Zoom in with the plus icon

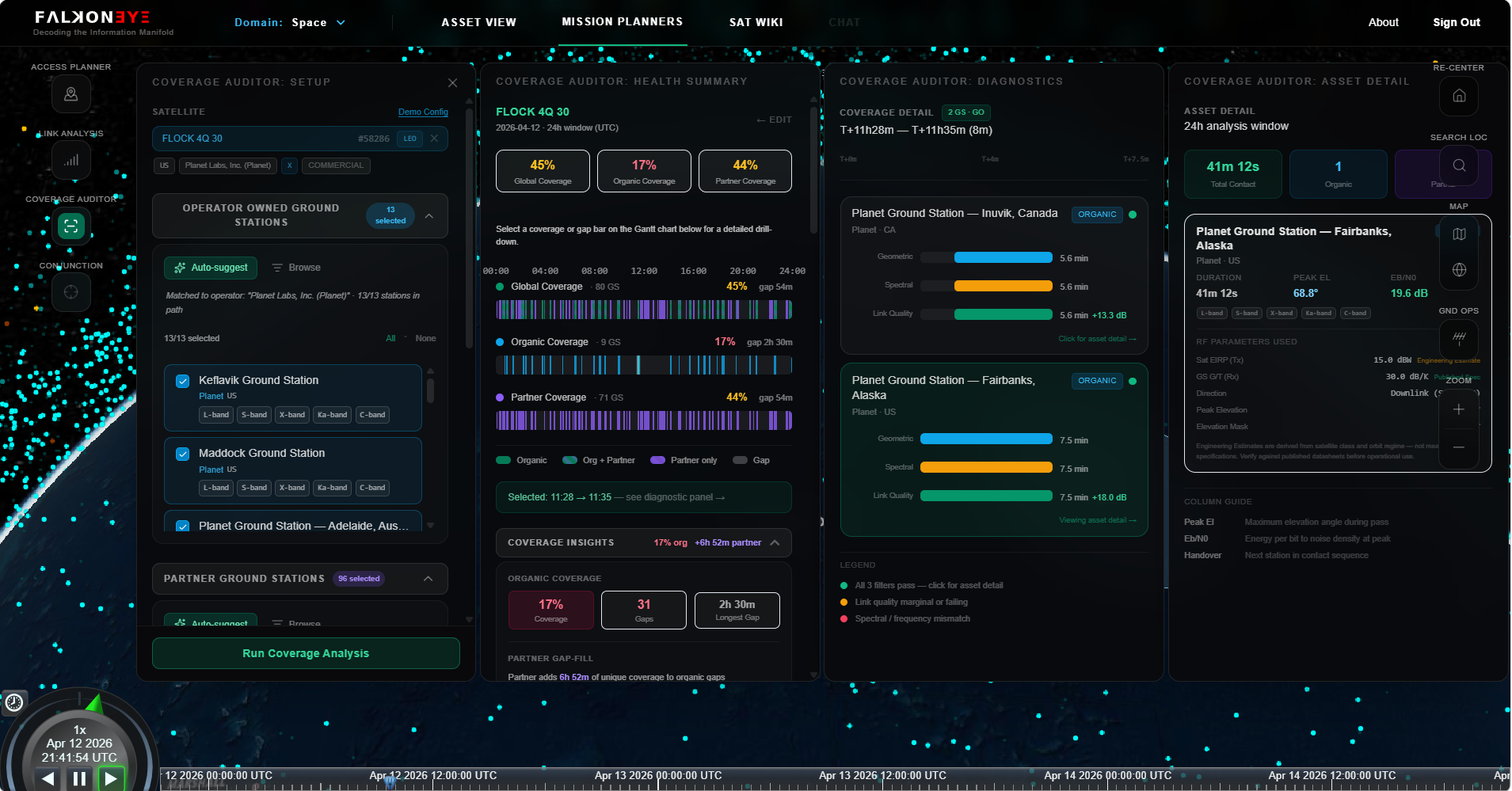pos(1459,409)
